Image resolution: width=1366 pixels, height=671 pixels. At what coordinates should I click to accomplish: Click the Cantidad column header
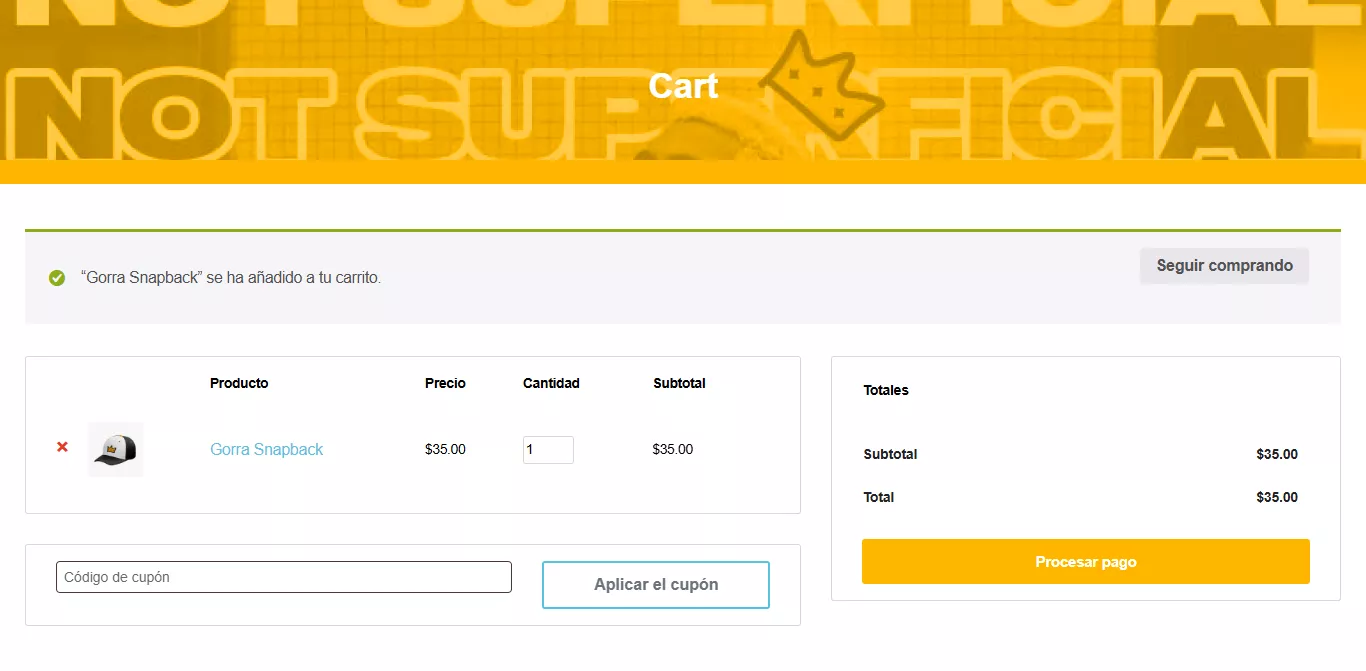[551, 383]
